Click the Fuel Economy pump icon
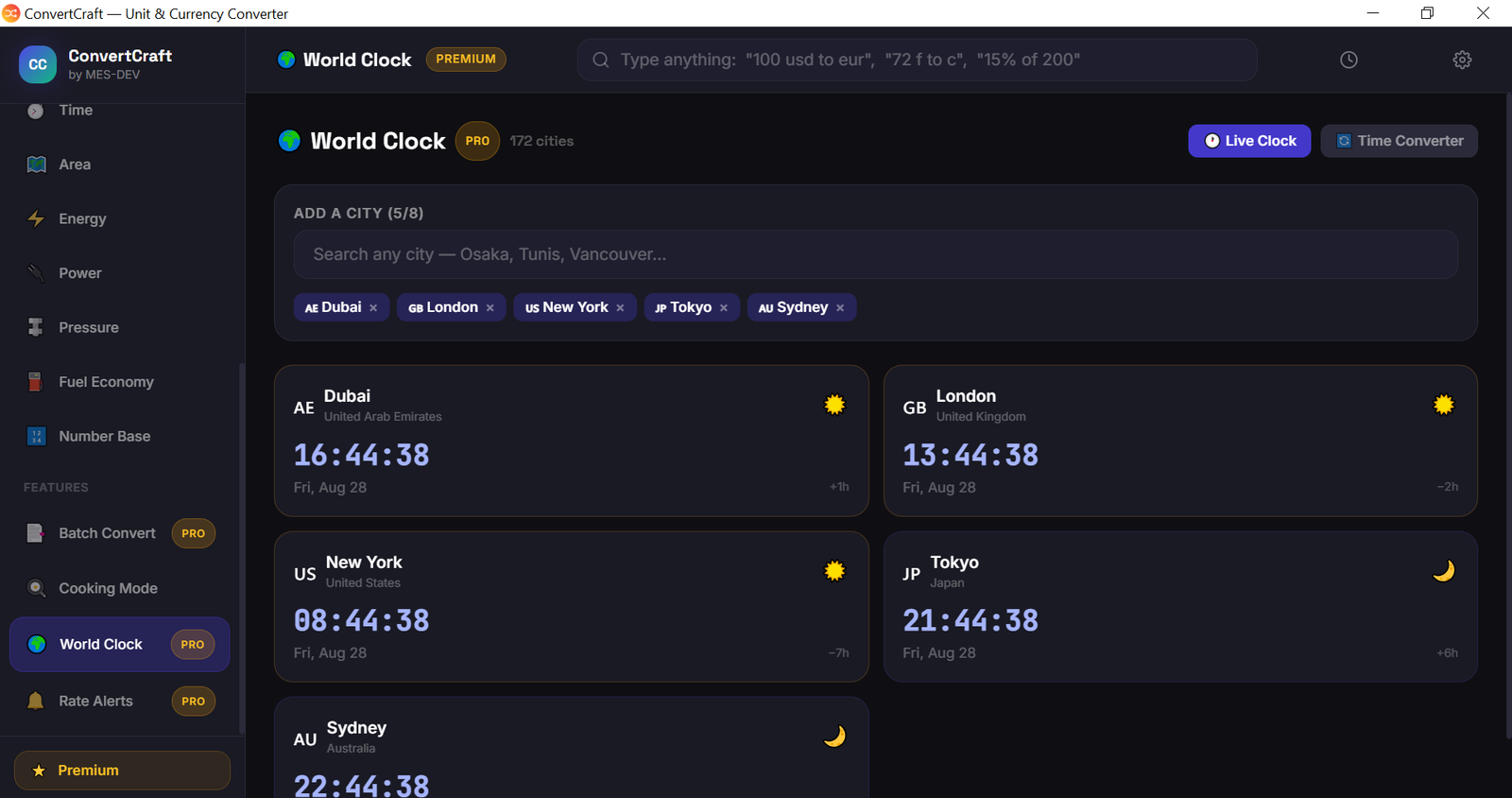This screenshot has height=798, width=1512. pyautogui.click(x=36, y=382)
